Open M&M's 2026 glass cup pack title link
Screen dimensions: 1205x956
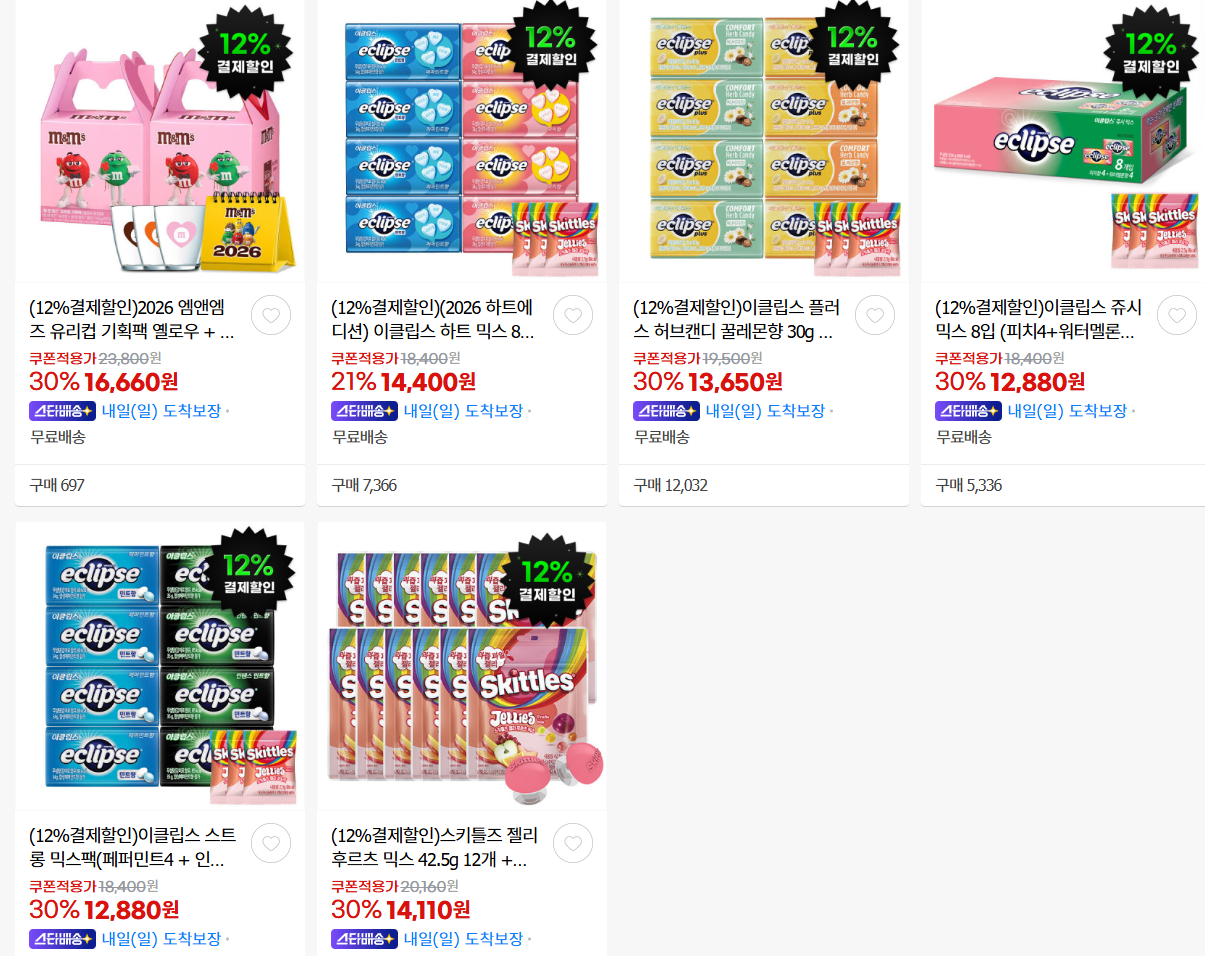pos(133,320)
